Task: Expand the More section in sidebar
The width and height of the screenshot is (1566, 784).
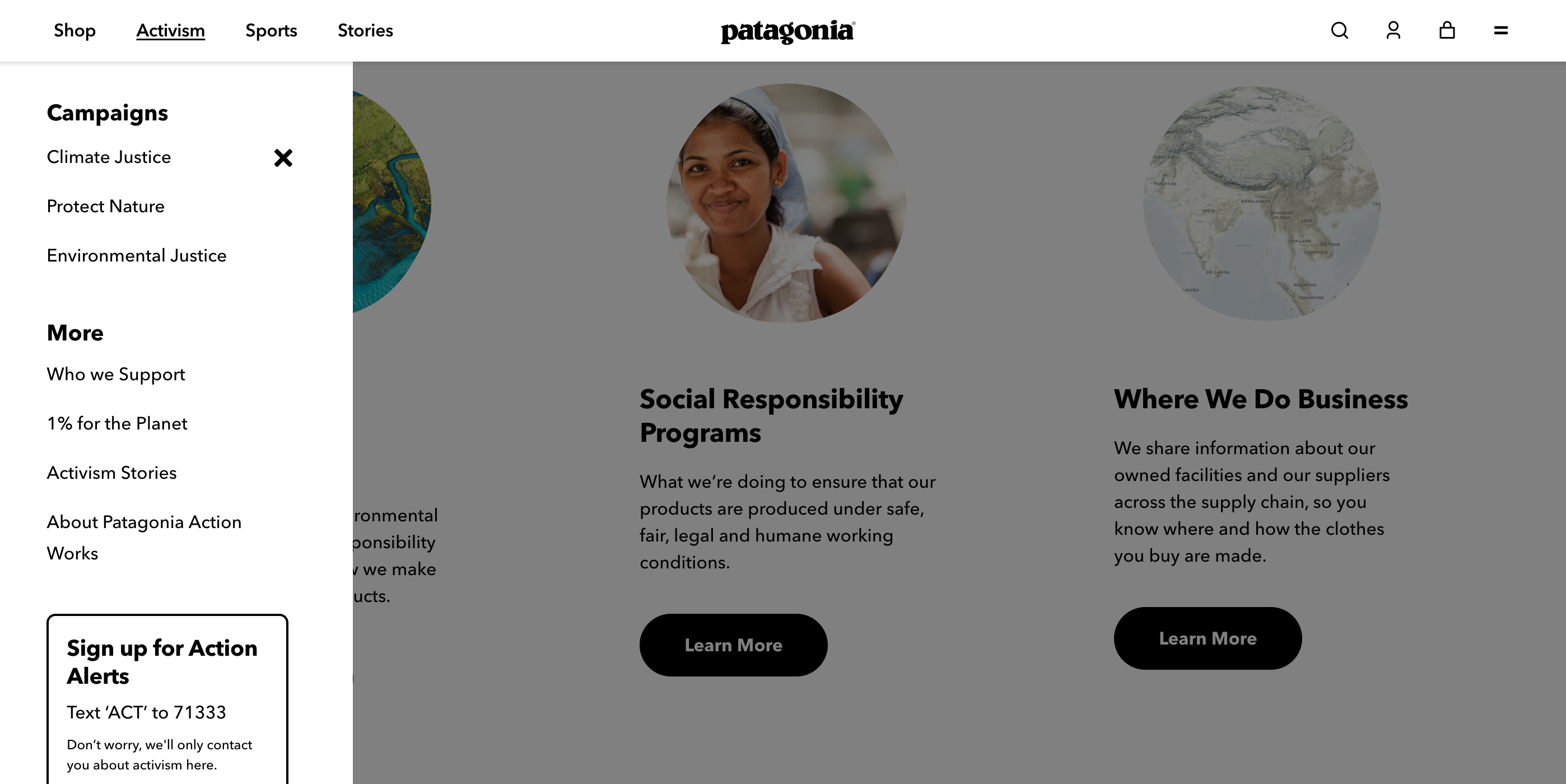Action: click(75, 332)
